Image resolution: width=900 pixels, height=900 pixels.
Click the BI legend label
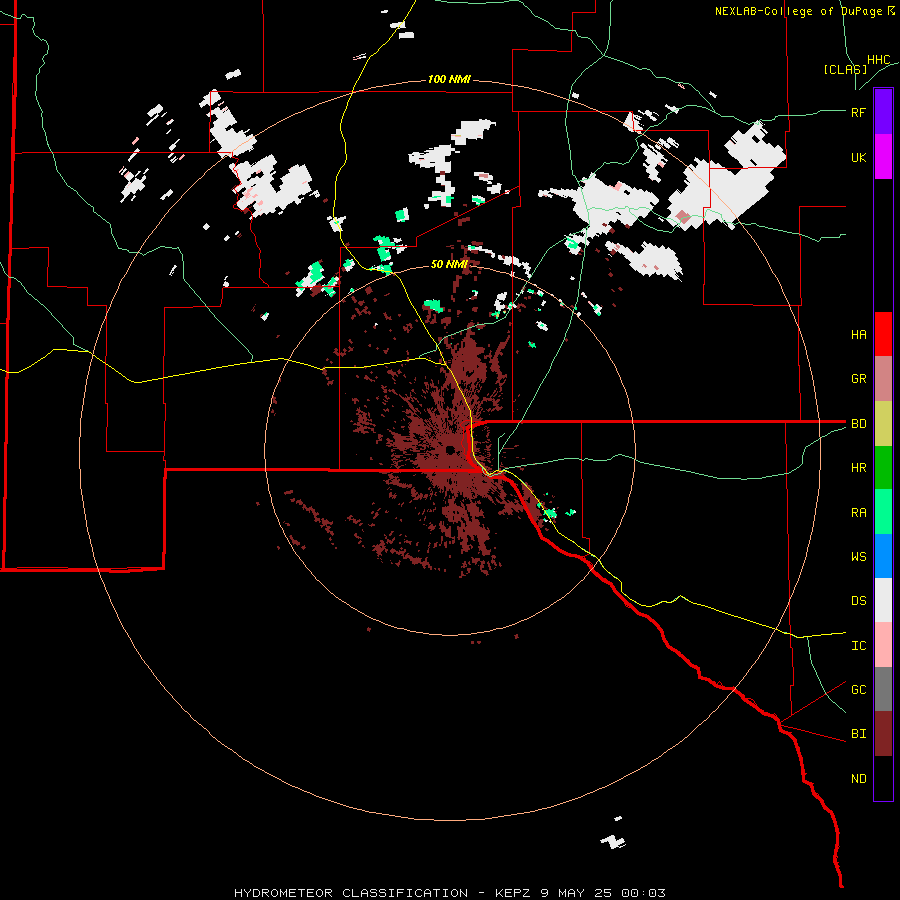pyautogui.click(x=858, y=734)
